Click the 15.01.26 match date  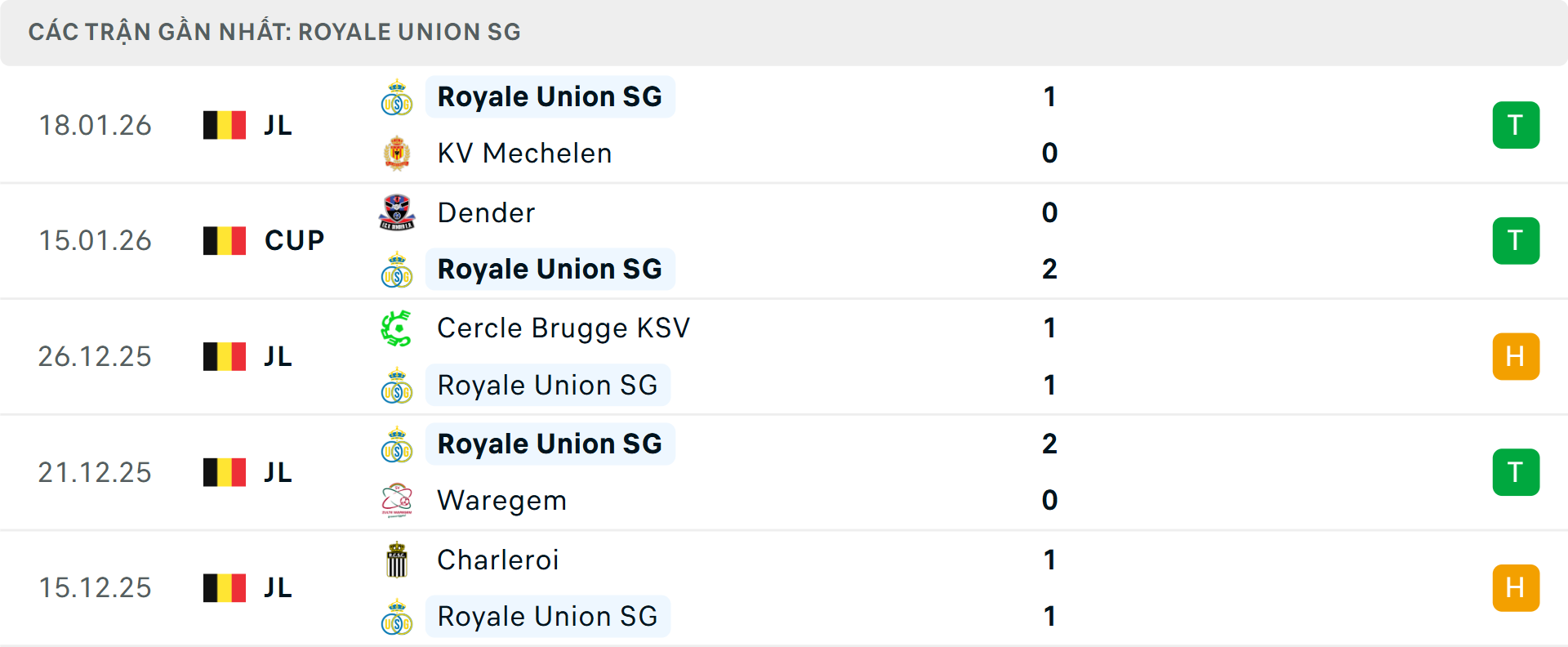coord(95,241)
